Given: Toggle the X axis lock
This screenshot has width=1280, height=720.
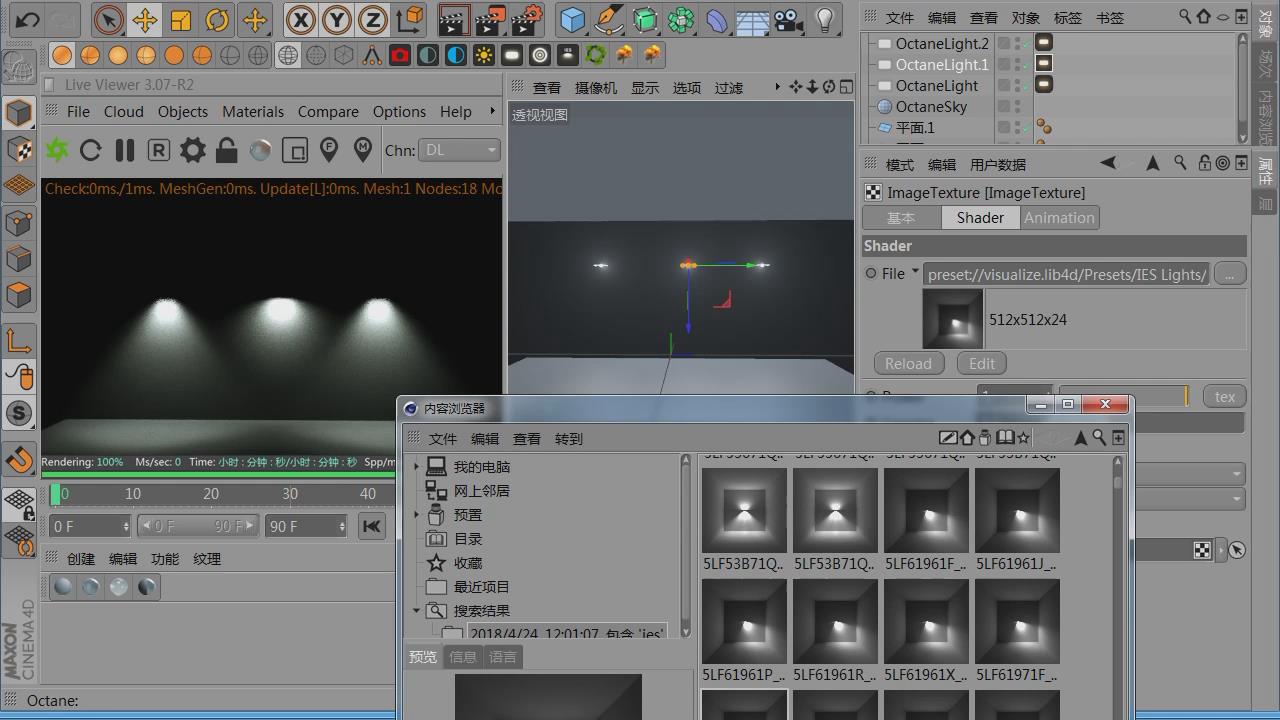Looking at the screenshot, I should 300,19.
